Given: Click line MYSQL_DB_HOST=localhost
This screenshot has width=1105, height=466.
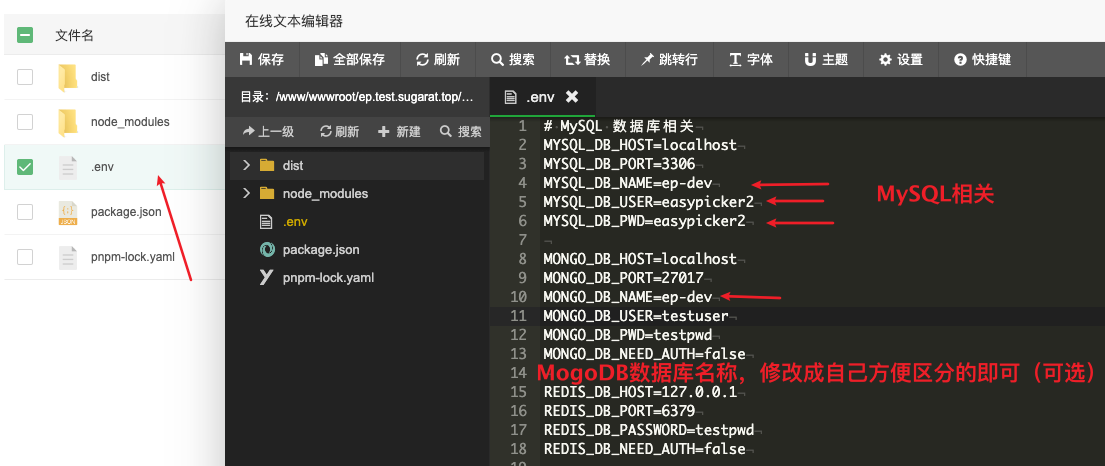Looking at the screenshot, I should pos(640,145).
